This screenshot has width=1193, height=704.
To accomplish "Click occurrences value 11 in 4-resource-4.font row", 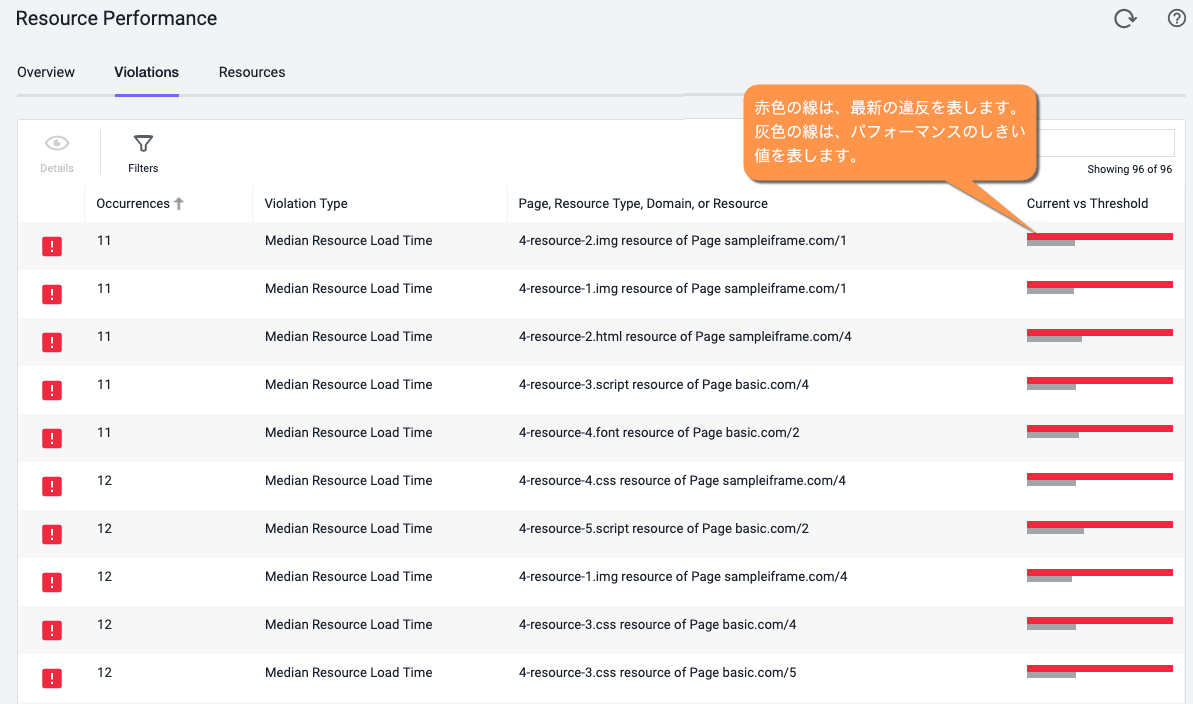I will 103,432.
